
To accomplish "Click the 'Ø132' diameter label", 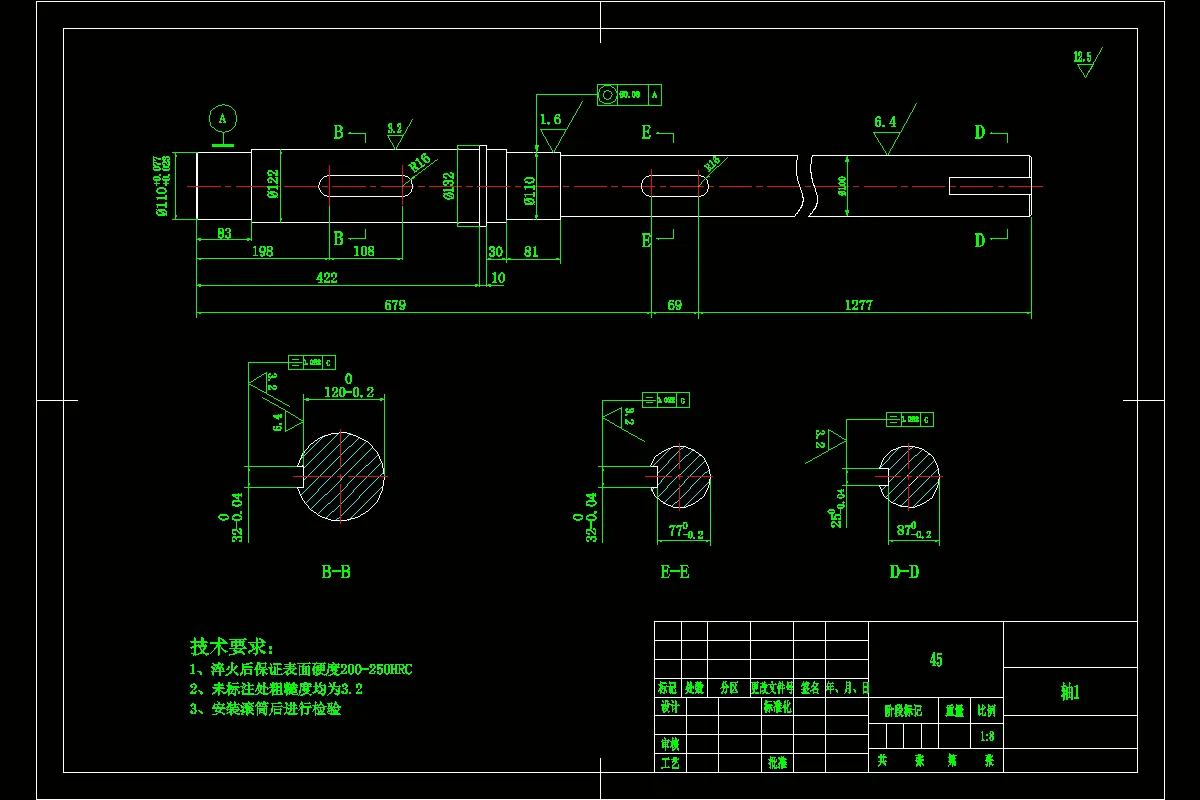I will pos(450,186).
